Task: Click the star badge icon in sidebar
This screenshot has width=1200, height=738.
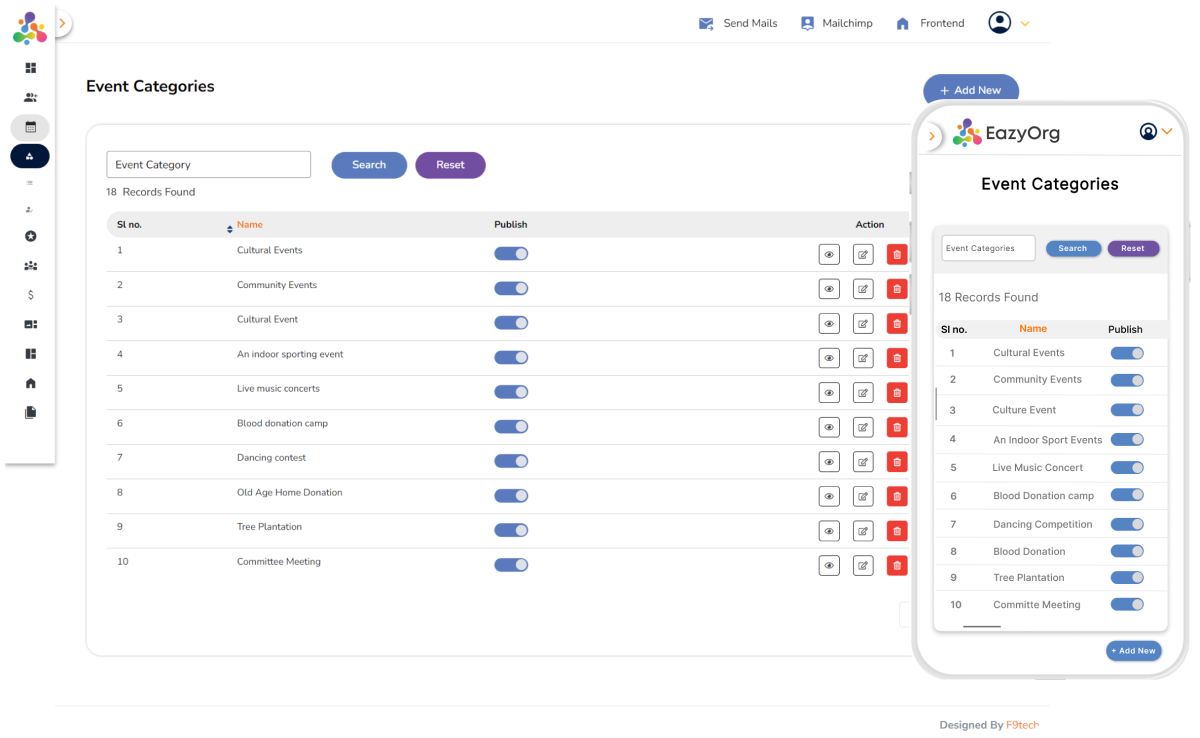Action: [30, 236]
